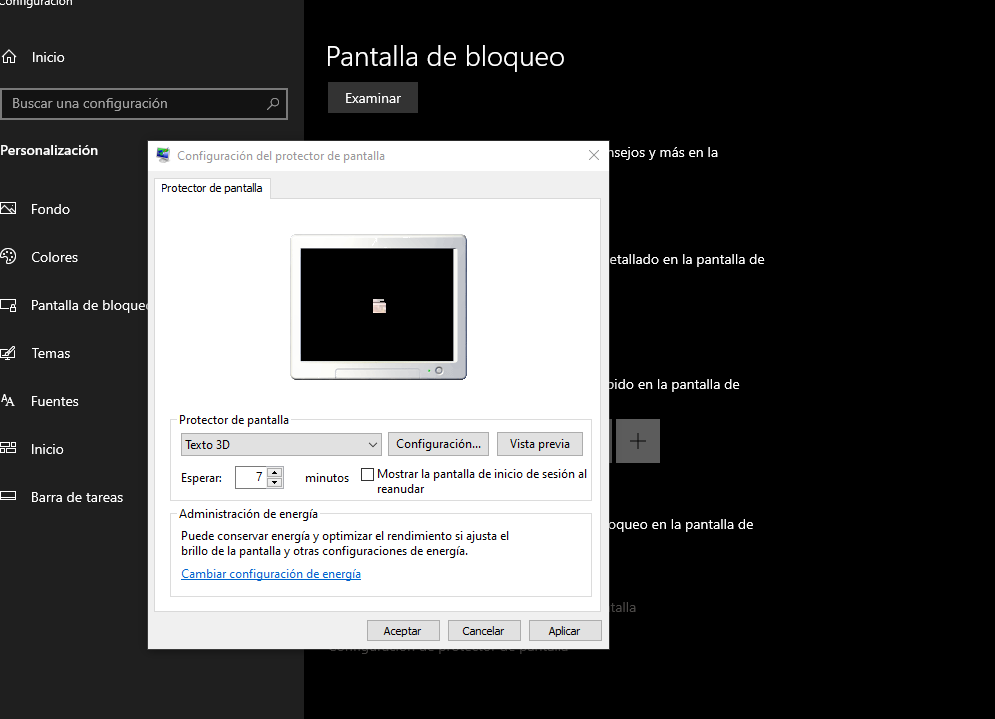The width and height of the screenshot is (995, 719).
Task: Click the Temas brush icon
Action: point(9,353)
